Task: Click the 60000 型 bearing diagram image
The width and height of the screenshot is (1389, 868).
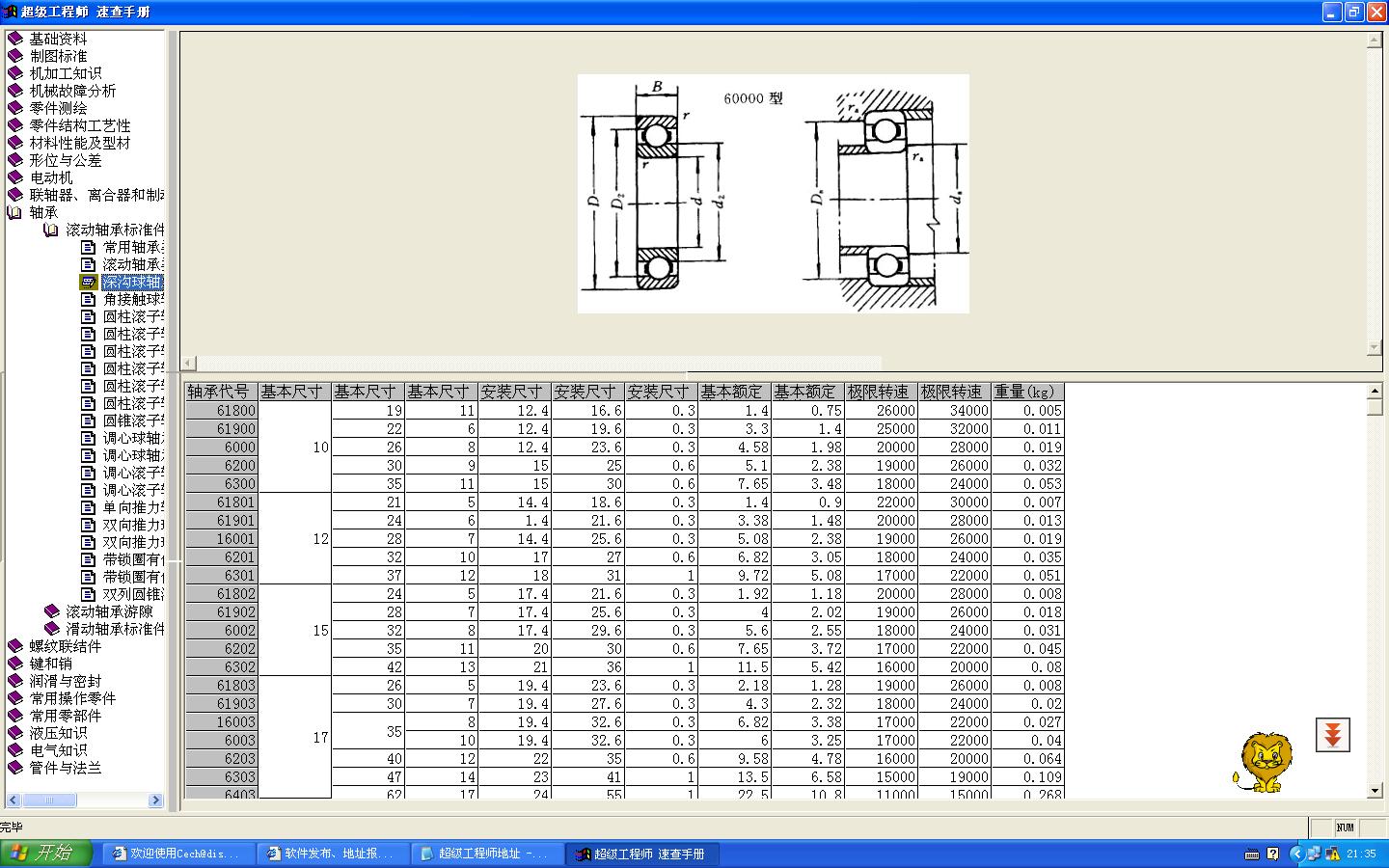Action: (x=773, y=193)
